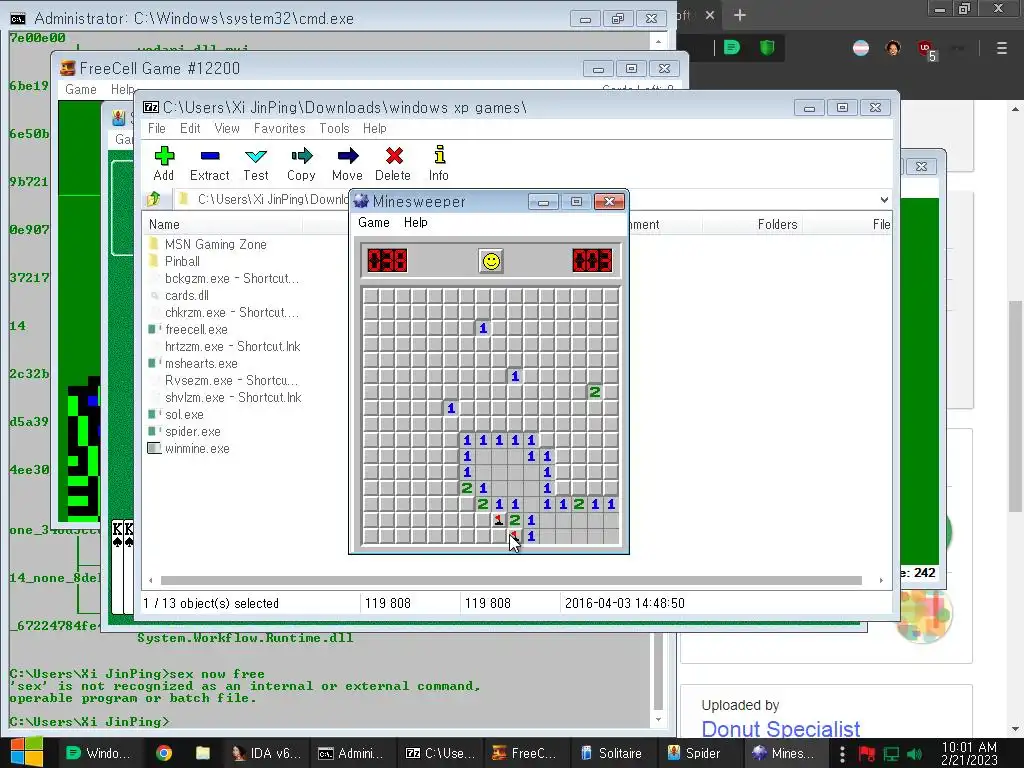Image resolution: width=1024 pixels, height=768 pixels.
Task: Click the Extract toolbar icon
Action: point(210,163)
